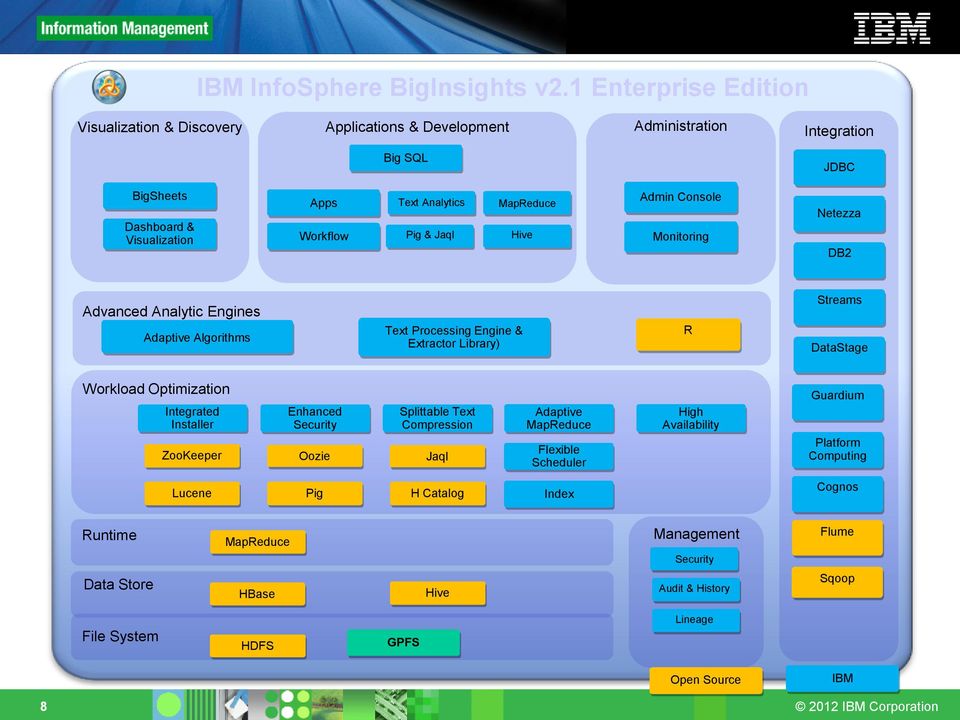Open the Admin Console box
This screenshot has width=960, height=720.
(681, 197)
